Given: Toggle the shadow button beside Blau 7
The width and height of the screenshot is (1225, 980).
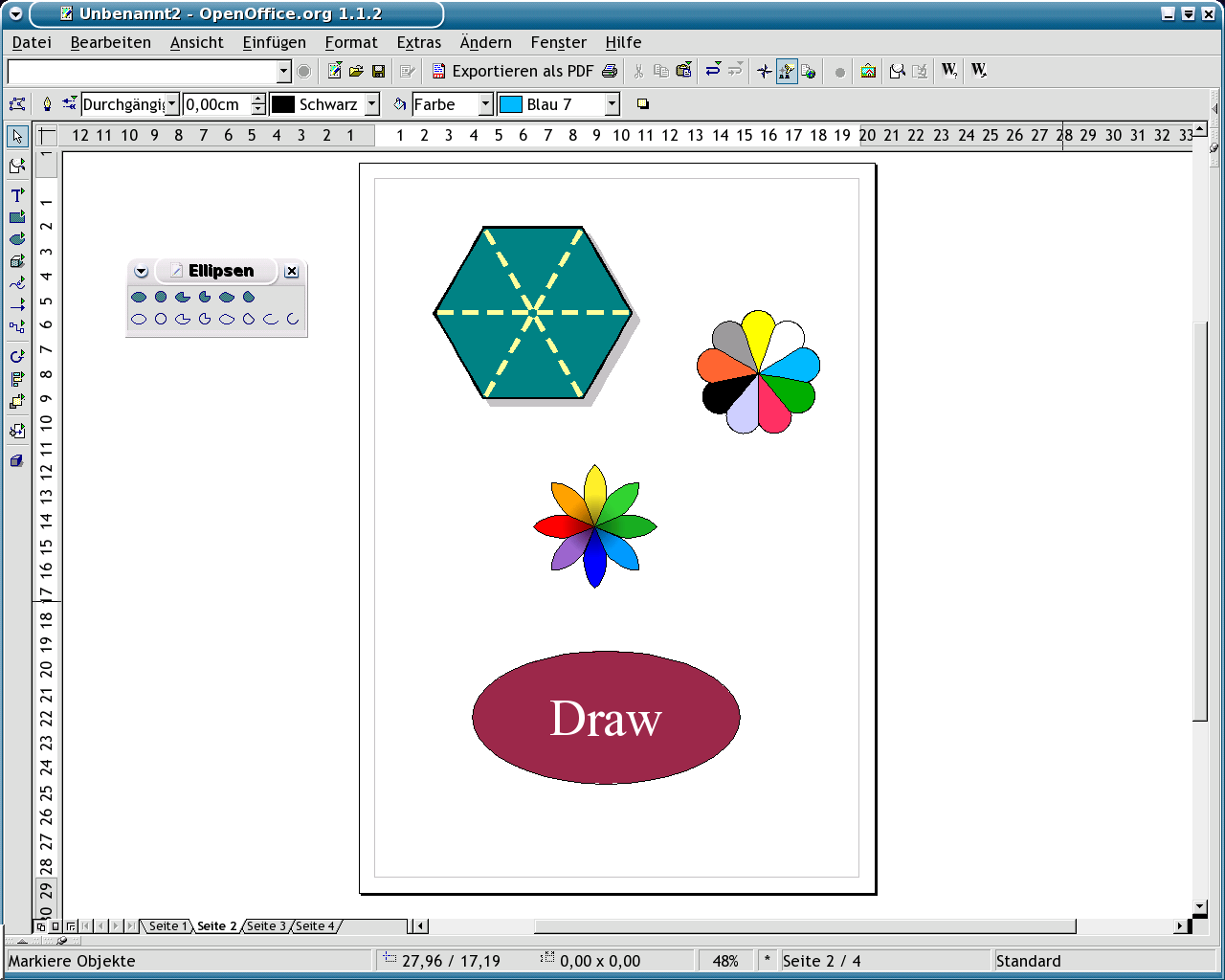Looking at the screenshot, I should 643,104.
